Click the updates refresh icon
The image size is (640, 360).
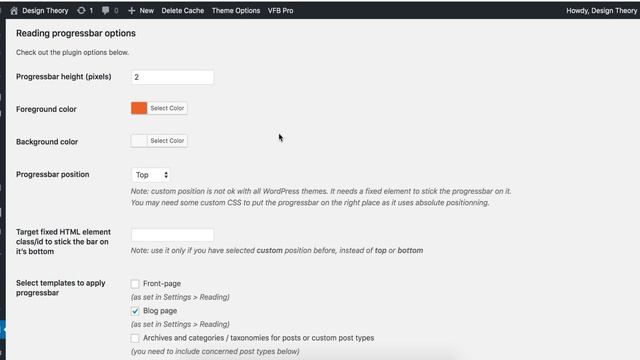[81, 11]
